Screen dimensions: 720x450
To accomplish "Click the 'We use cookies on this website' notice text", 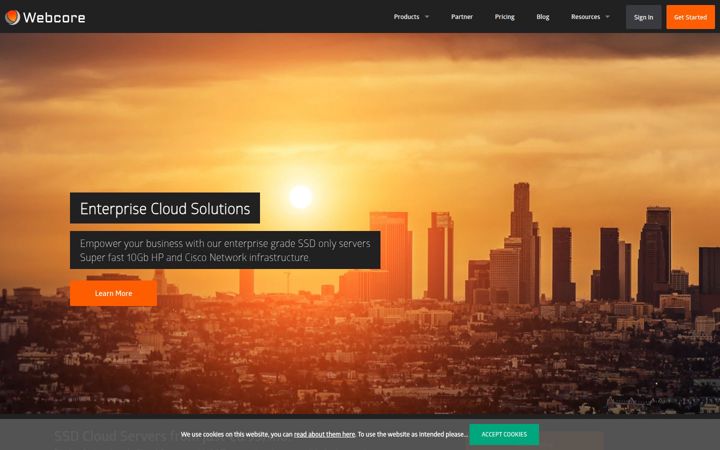I will (x=324, y=434).
